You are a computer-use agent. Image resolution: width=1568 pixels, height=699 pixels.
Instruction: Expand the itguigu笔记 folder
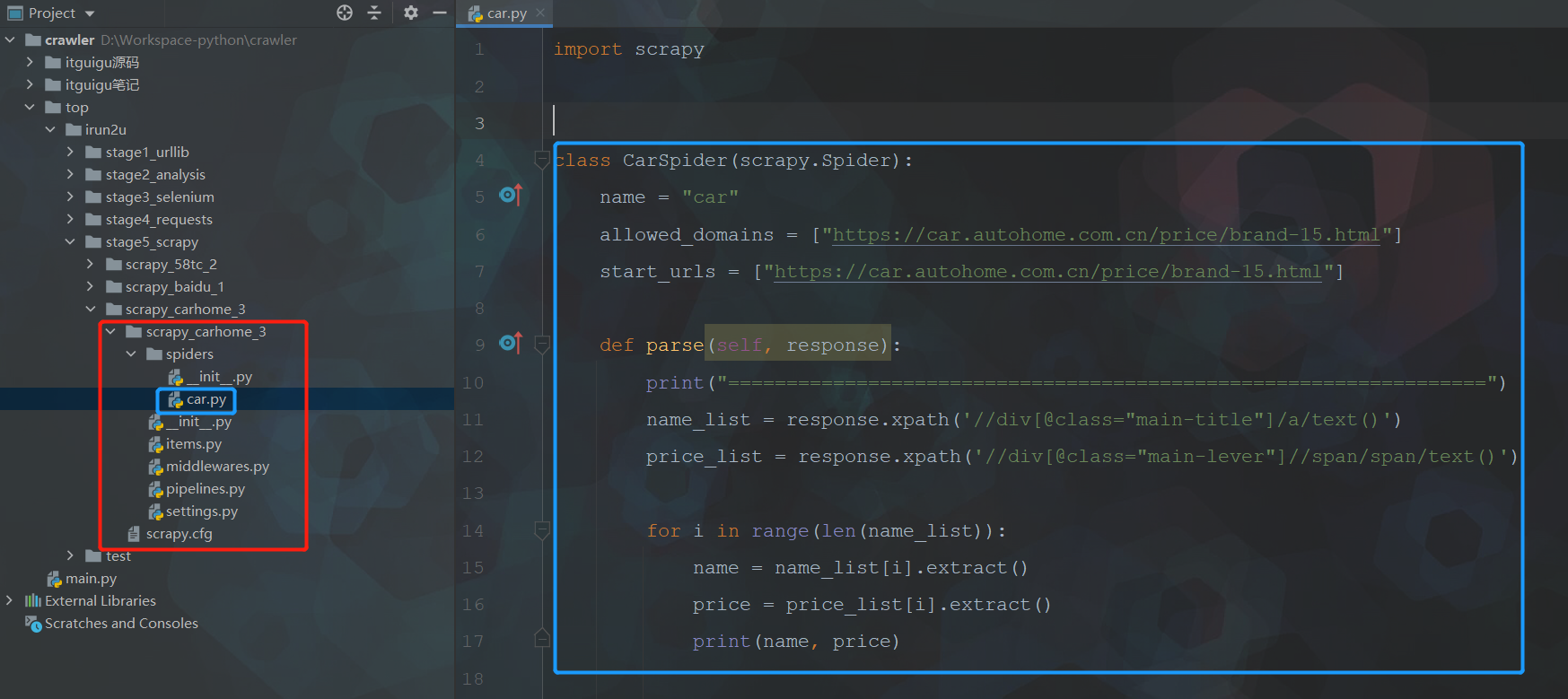pyautogui.click(x=30, y=84)
